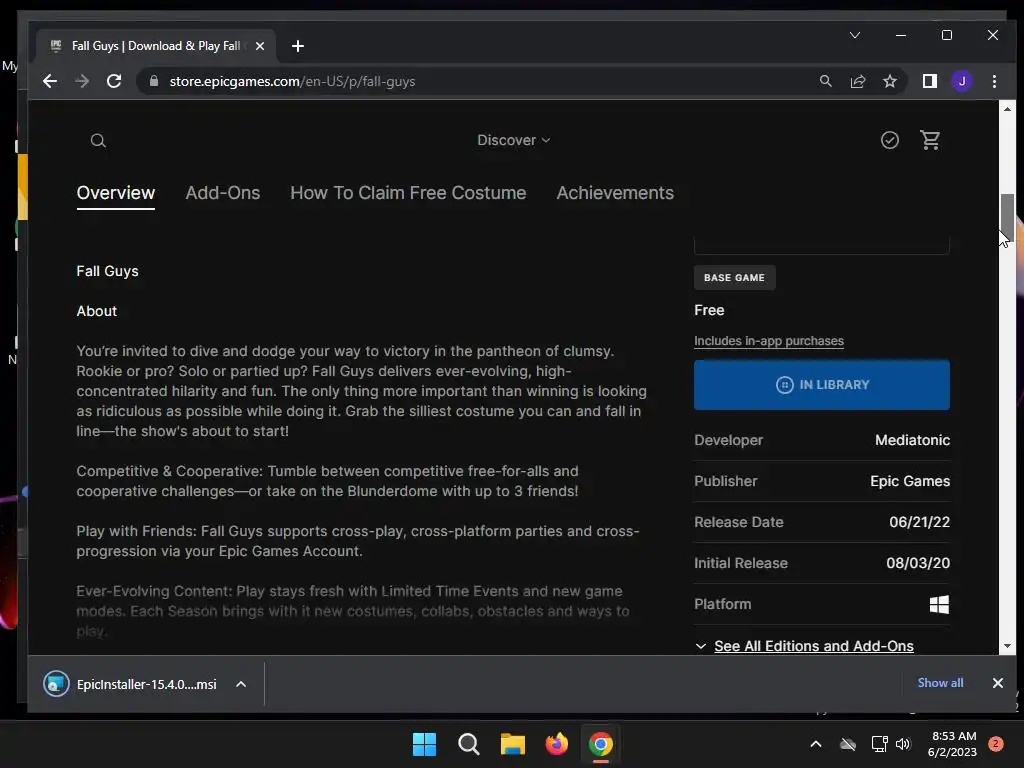Show hidden system tray icons
This screenshot has height=768, width=1024.
click(816, 744)
